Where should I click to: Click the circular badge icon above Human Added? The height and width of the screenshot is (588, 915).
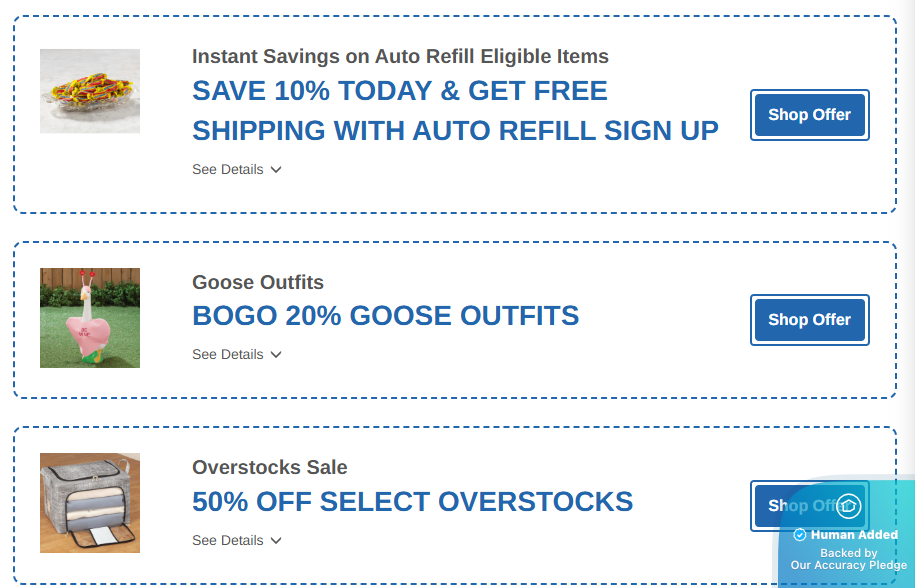point(848,506)
